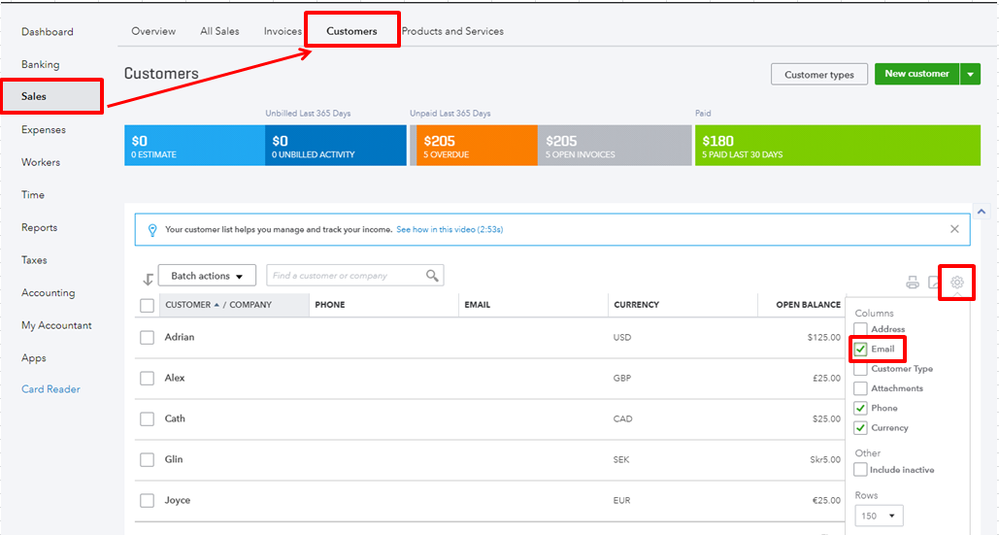Select the checkbox for Alex
The width and height of the screenshot is (999, 535).
pos(147,378)
